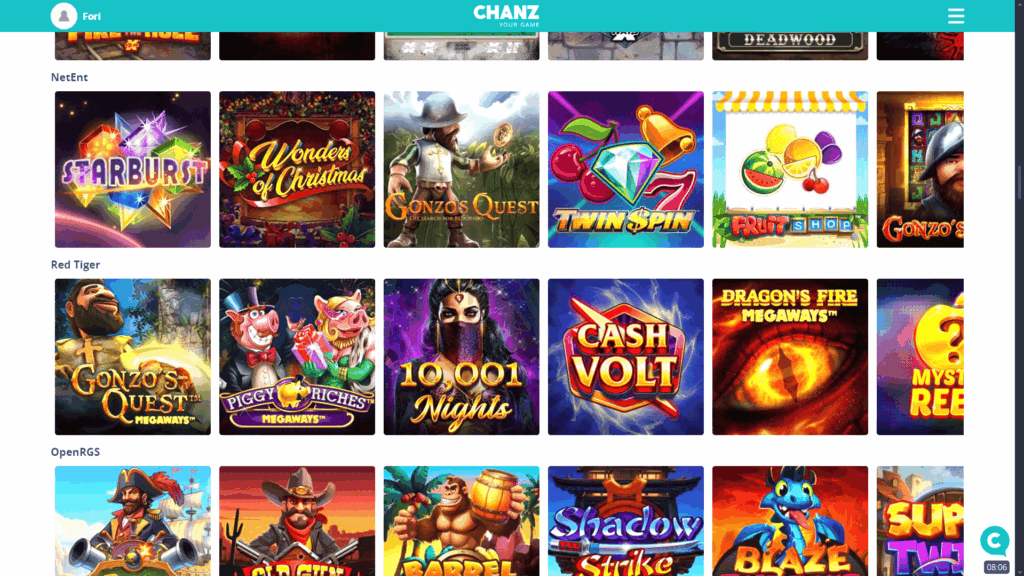The image size is (1024, 576).
Task: Open the Fruit Shop game
Action: coord(790,169)
